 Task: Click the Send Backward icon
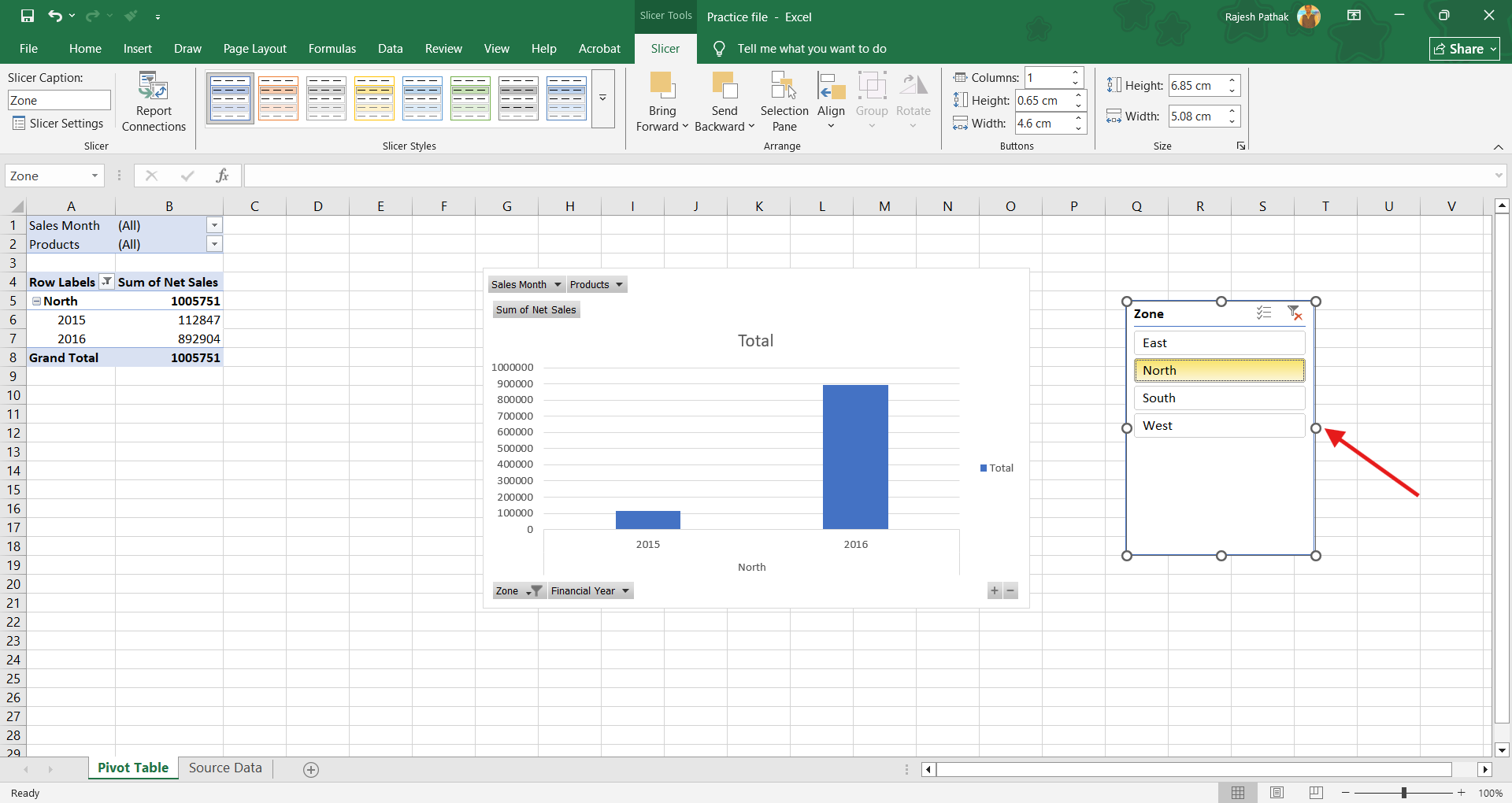[x=724, y=85]
